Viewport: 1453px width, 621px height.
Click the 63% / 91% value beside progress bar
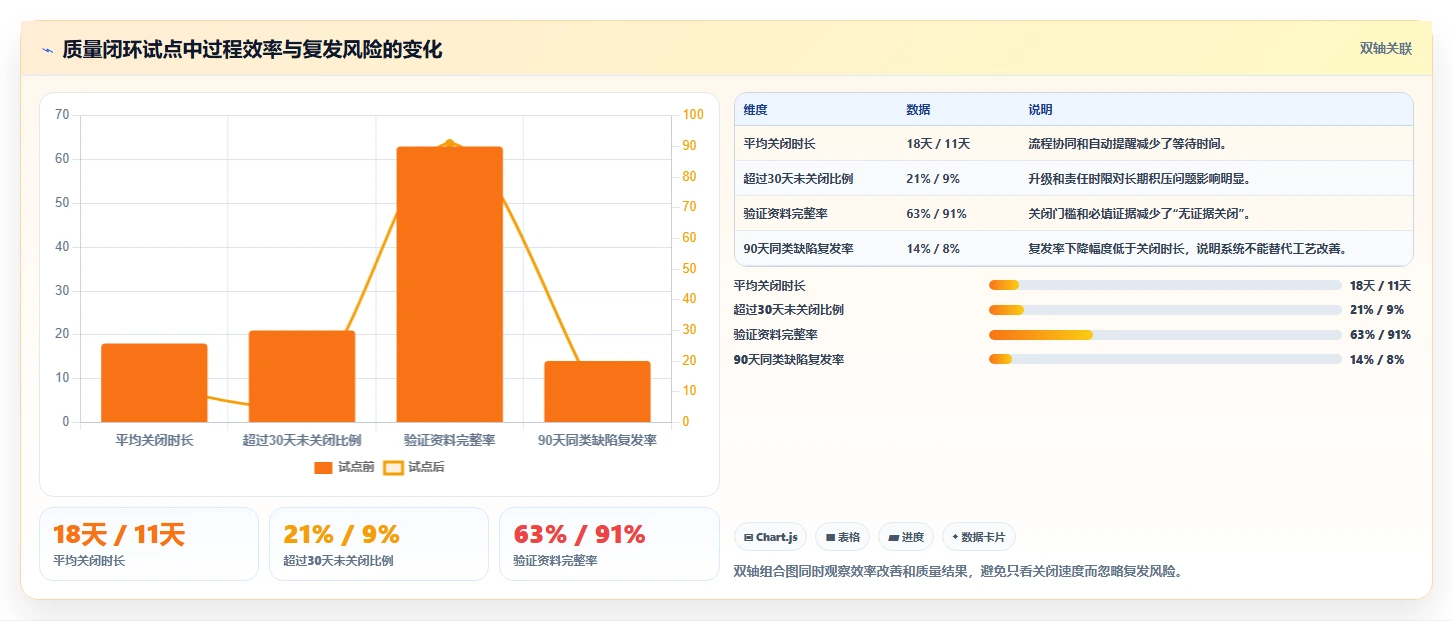pos(1380,335)
